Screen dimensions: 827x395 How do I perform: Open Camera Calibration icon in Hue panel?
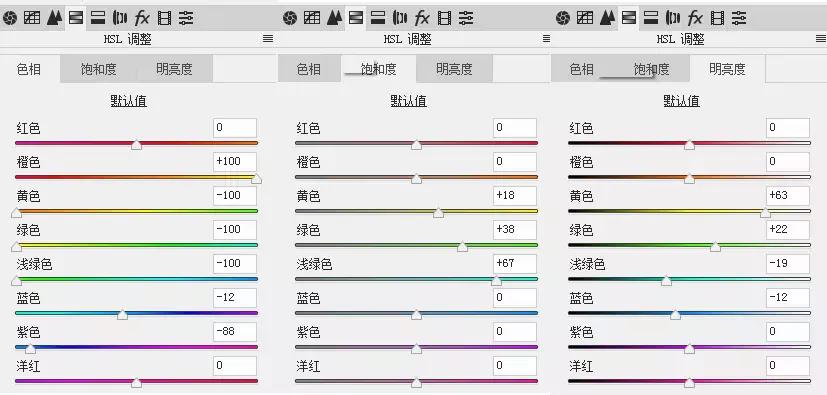[x=165, y=18]
